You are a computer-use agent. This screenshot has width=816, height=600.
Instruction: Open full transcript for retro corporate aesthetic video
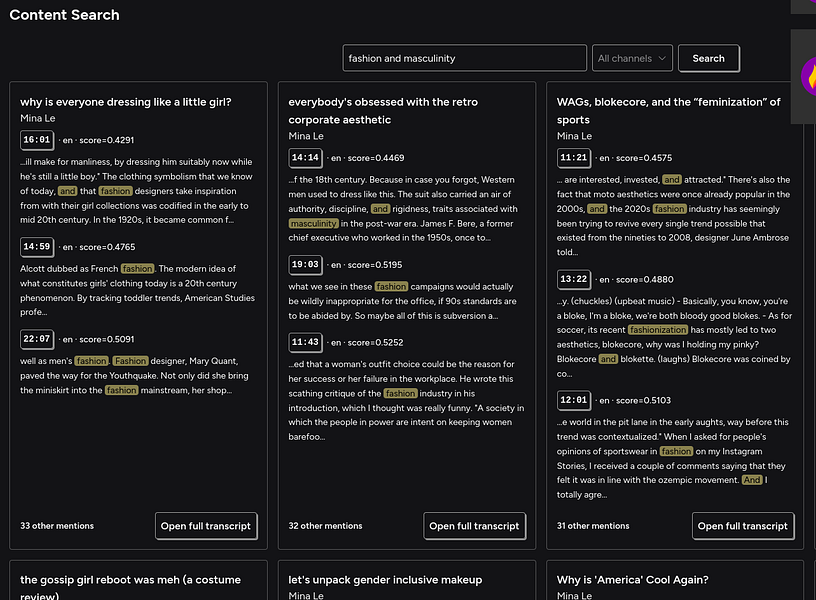point(474,526)
